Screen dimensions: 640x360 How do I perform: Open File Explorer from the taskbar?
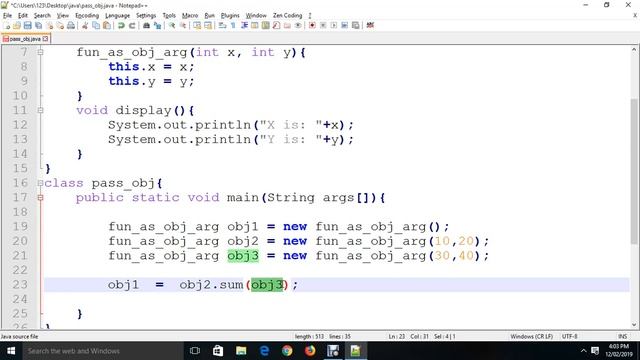click(x=241, y=351)
